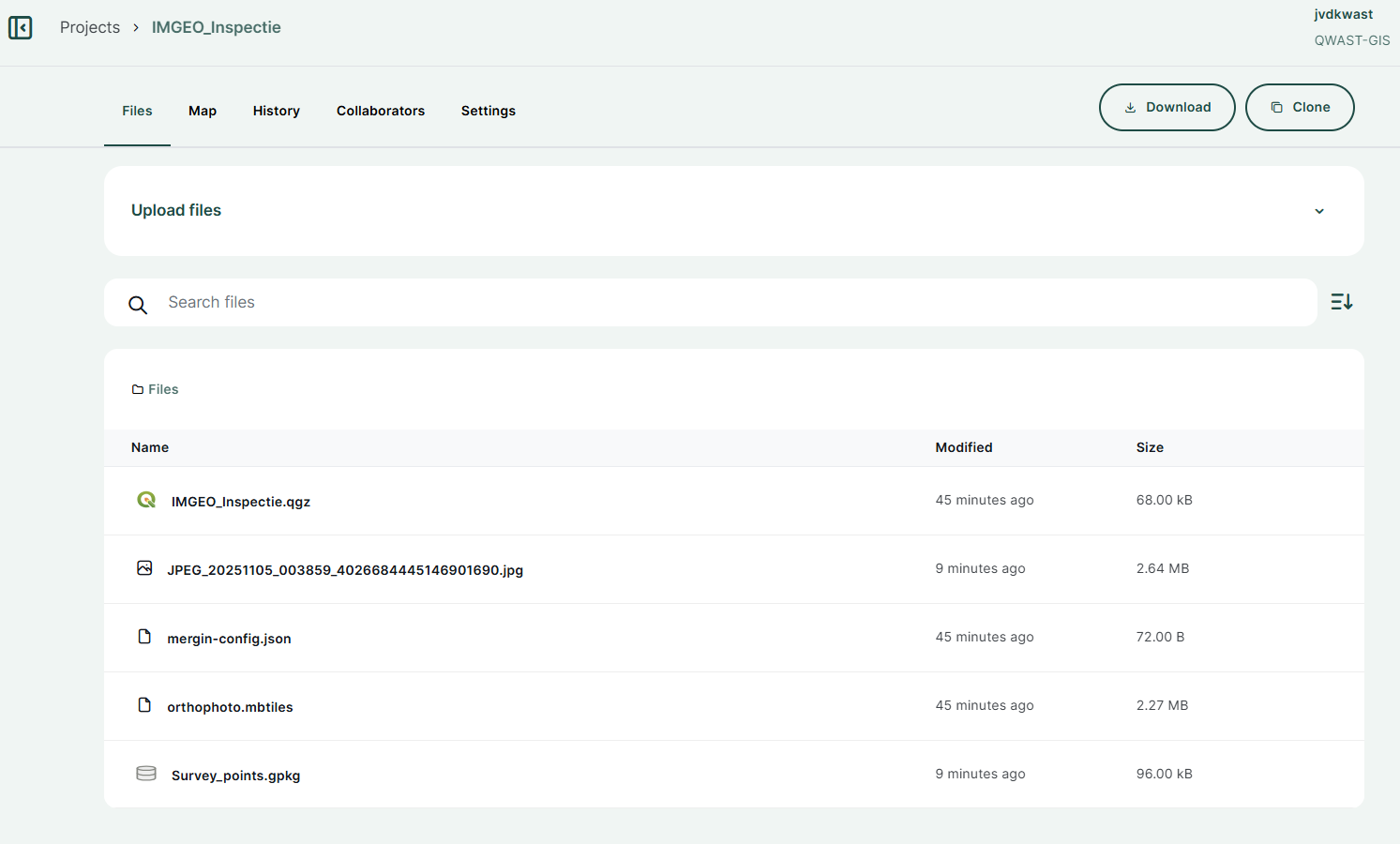
Task: Go to the Collaborators tab
Action: [381, 111]
